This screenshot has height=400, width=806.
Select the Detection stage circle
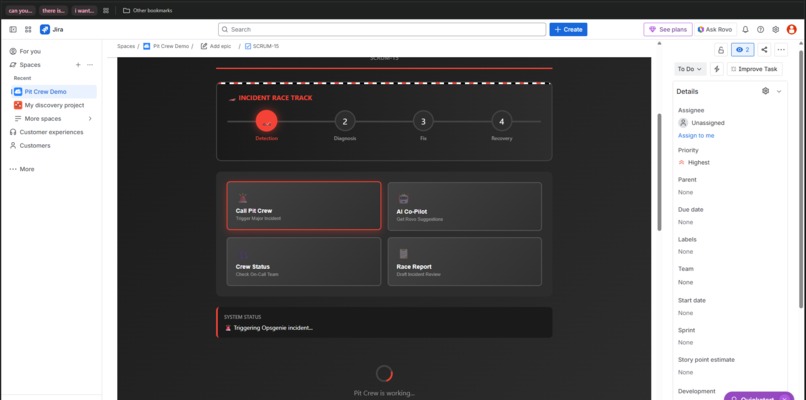click(x=266, y=121)
